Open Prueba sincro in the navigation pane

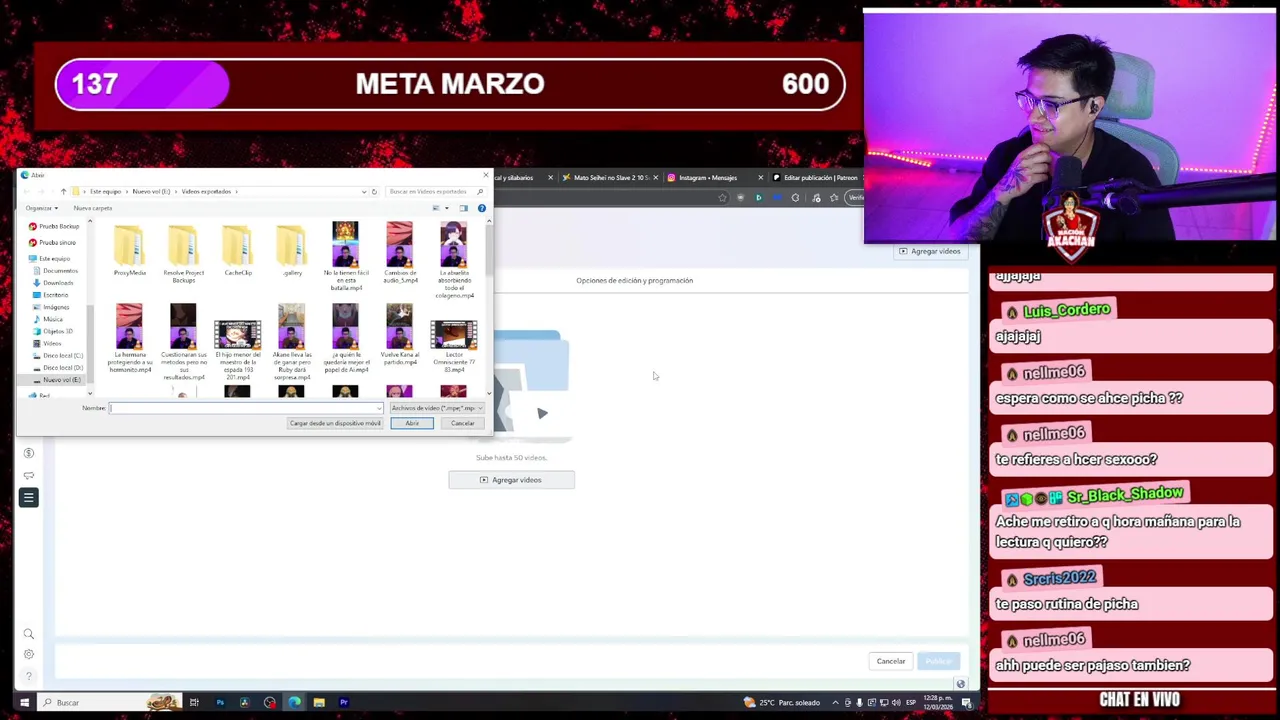[52, 242]
